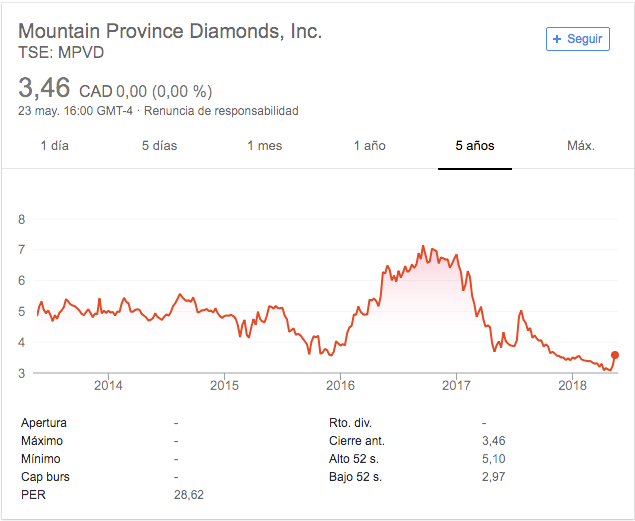The height and width of the screenshot is (521, 635).
Task: Click the Máximo label
Action: tap(42, 440)
